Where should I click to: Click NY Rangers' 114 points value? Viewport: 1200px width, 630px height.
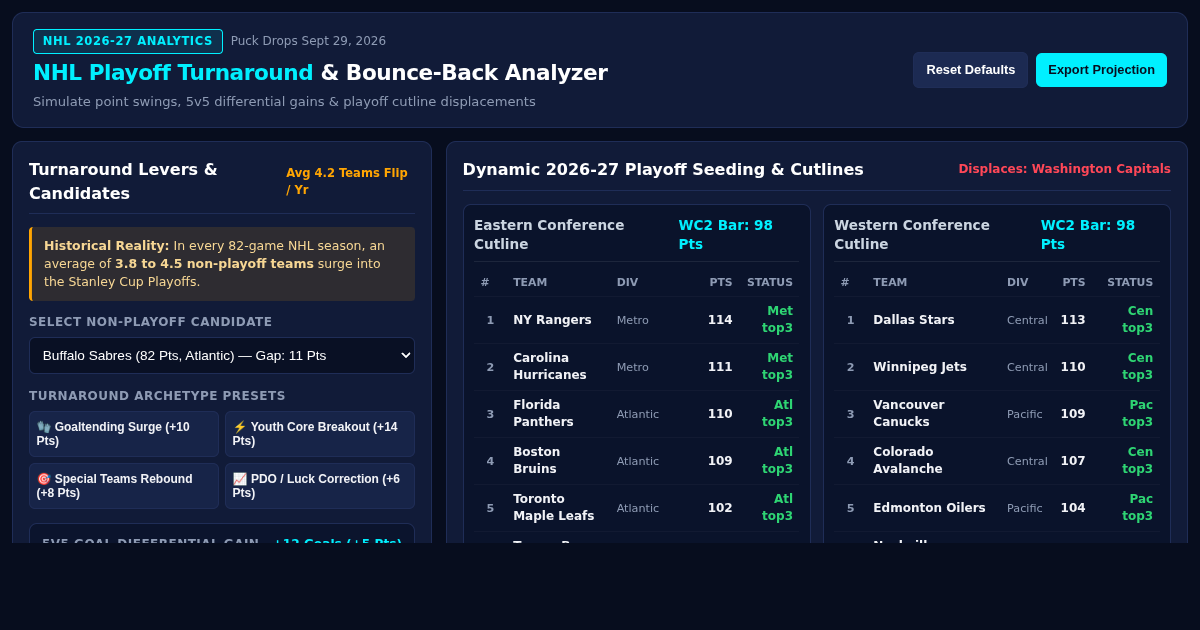(x=720, y=320)
